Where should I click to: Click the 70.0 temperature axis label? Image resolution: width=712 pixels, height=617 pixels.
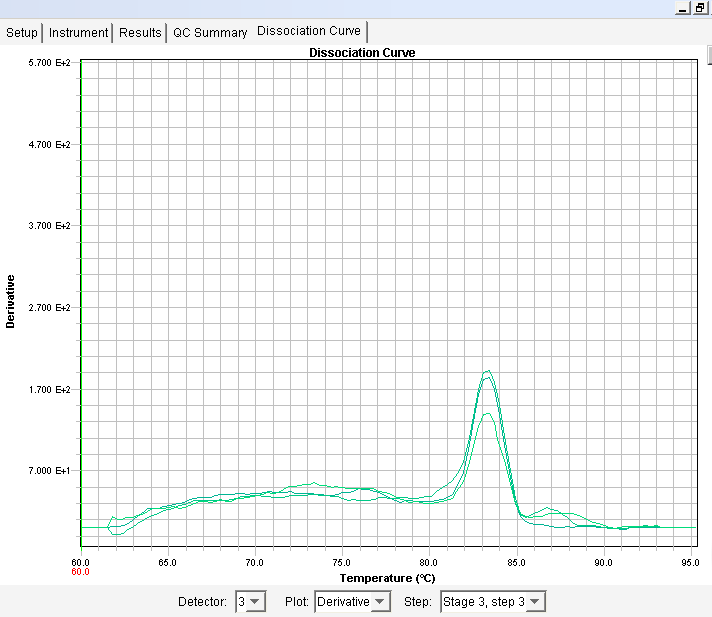(x=254, y=563)
